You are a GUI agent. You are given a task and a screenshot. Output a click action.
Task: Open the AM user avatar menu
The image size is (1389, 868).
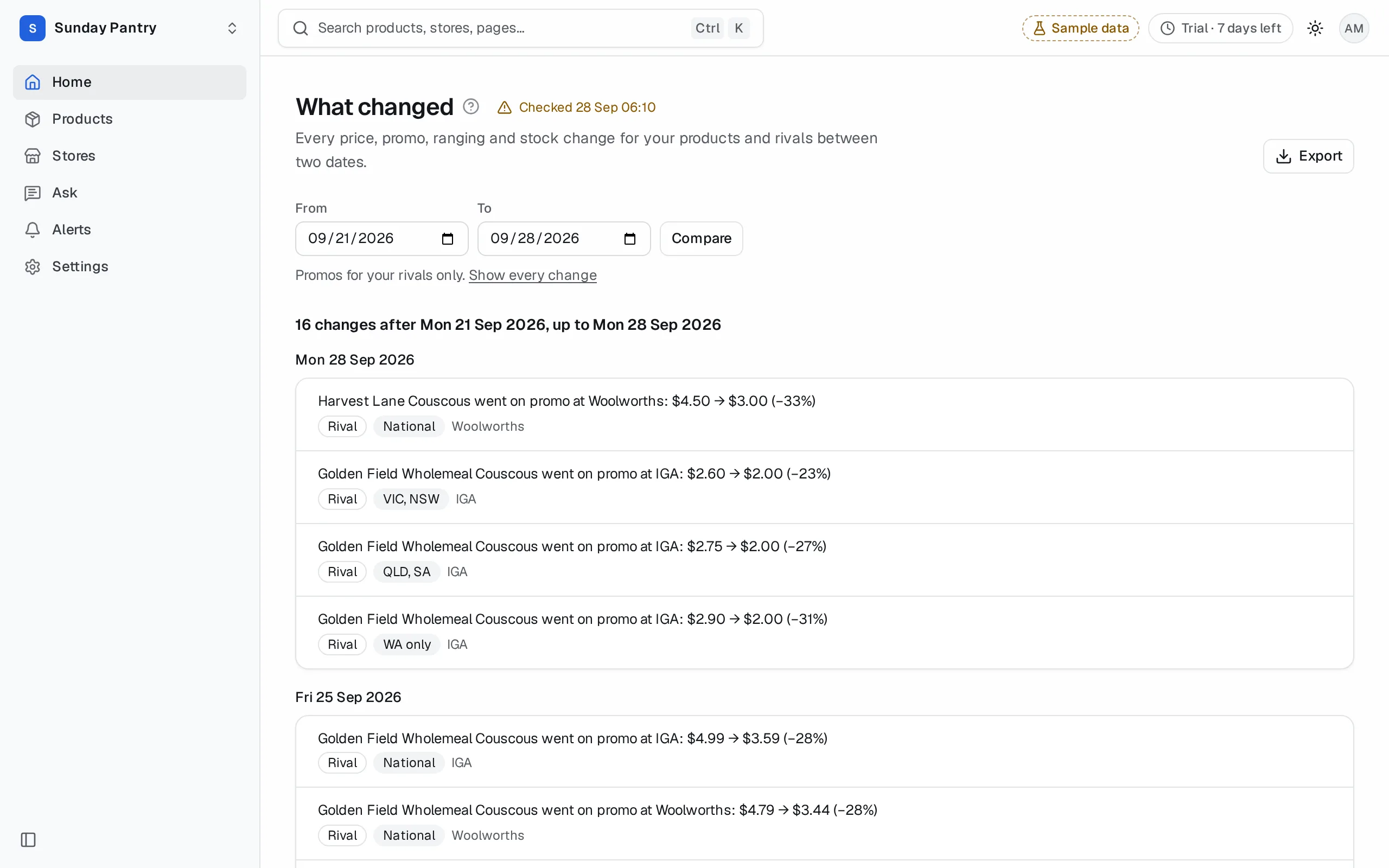click(1353, 28)
